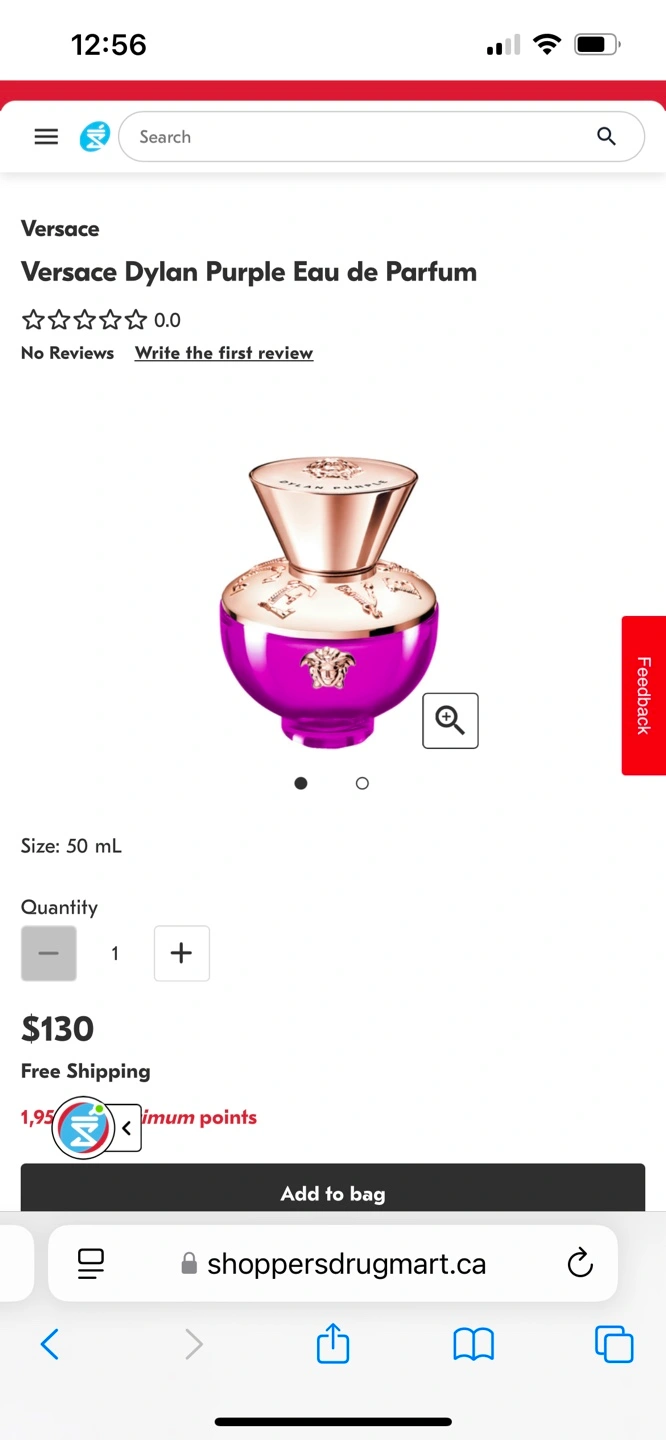Decrease quantity with the minus button
The height and width of the screenshot is (1440, 666).
point(48,953)
